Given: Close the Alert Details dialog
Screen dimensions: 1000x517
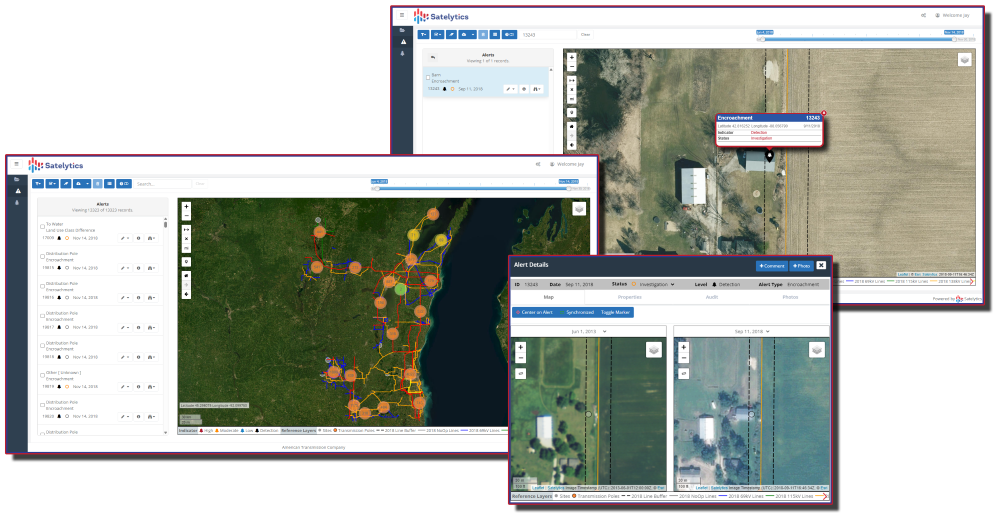Looking at the screenshot, I should point(821,265).
